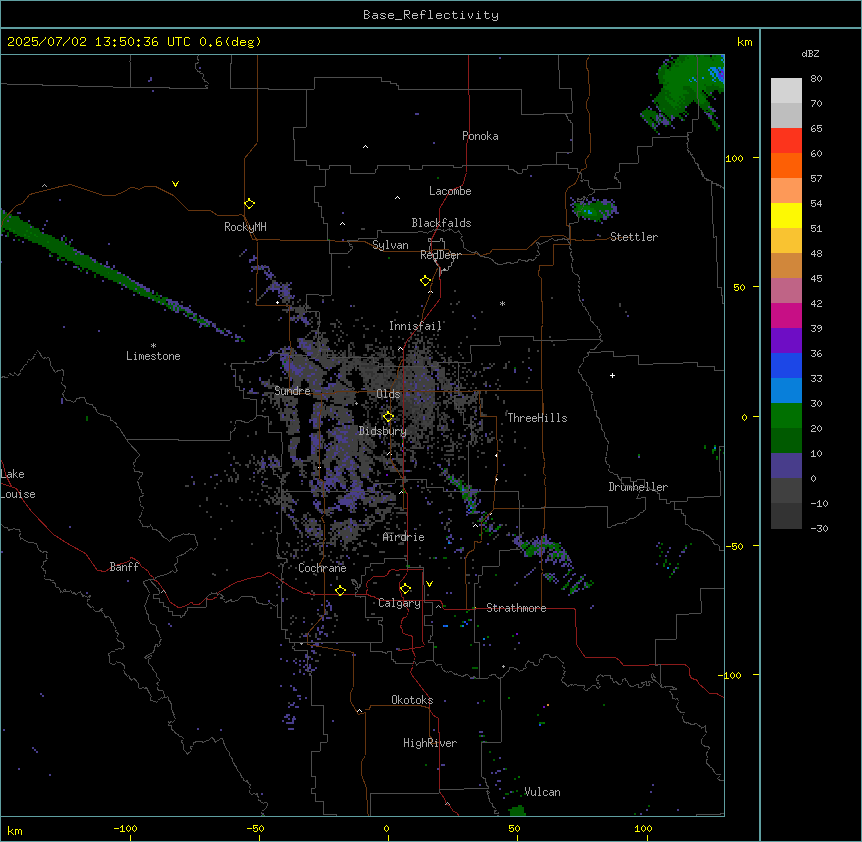This screenshot has height=842, width=862.
Task: Click the dBZ legend heading
Action: [810, 53]
